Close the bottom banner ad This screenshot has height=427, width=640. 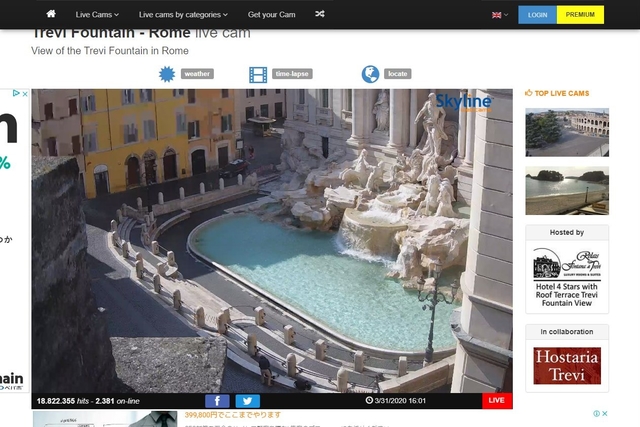pyautogui.click(x=605, y=414)
